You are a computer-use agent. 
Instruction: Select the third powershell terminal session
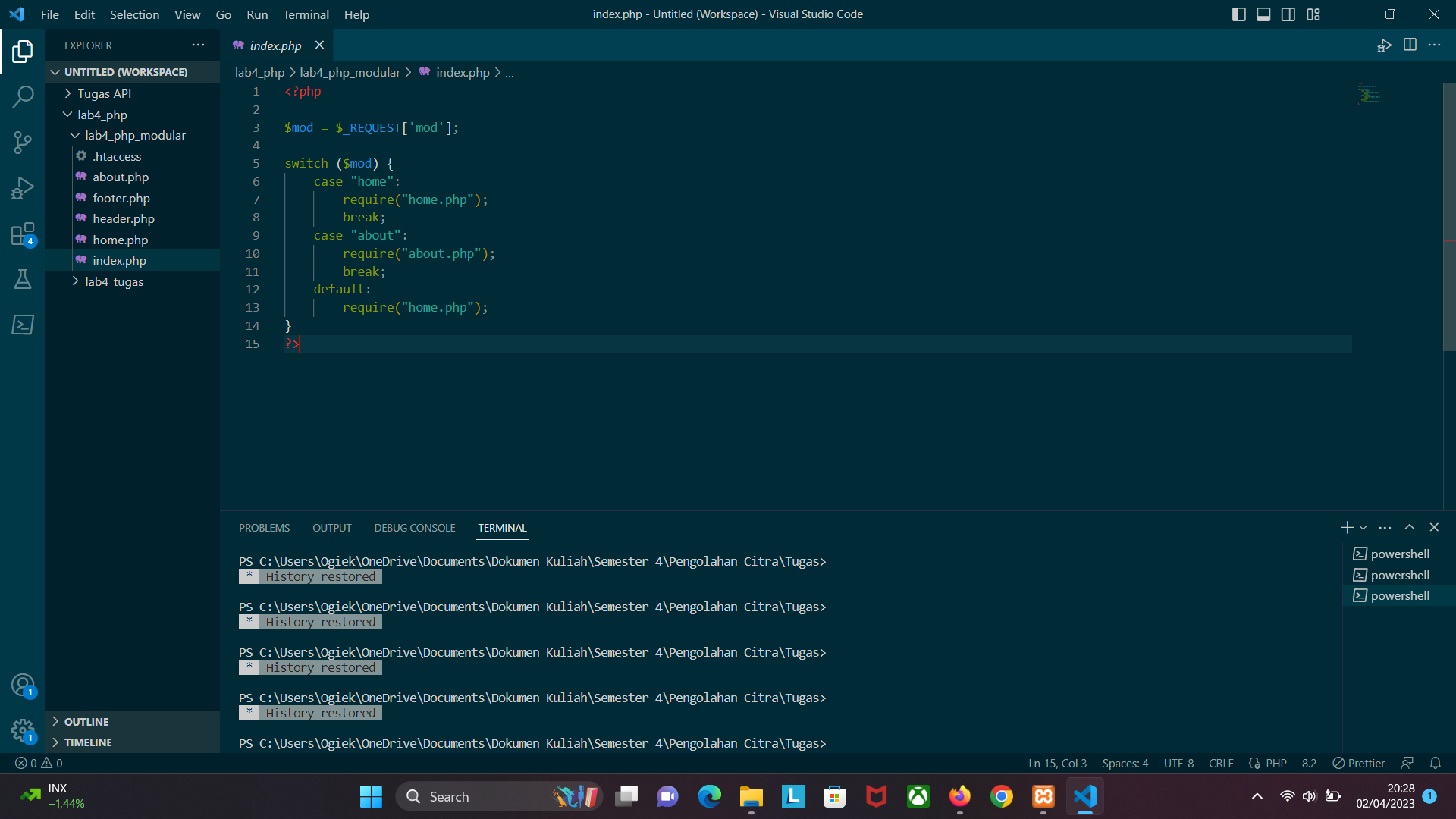(1399, 595)
